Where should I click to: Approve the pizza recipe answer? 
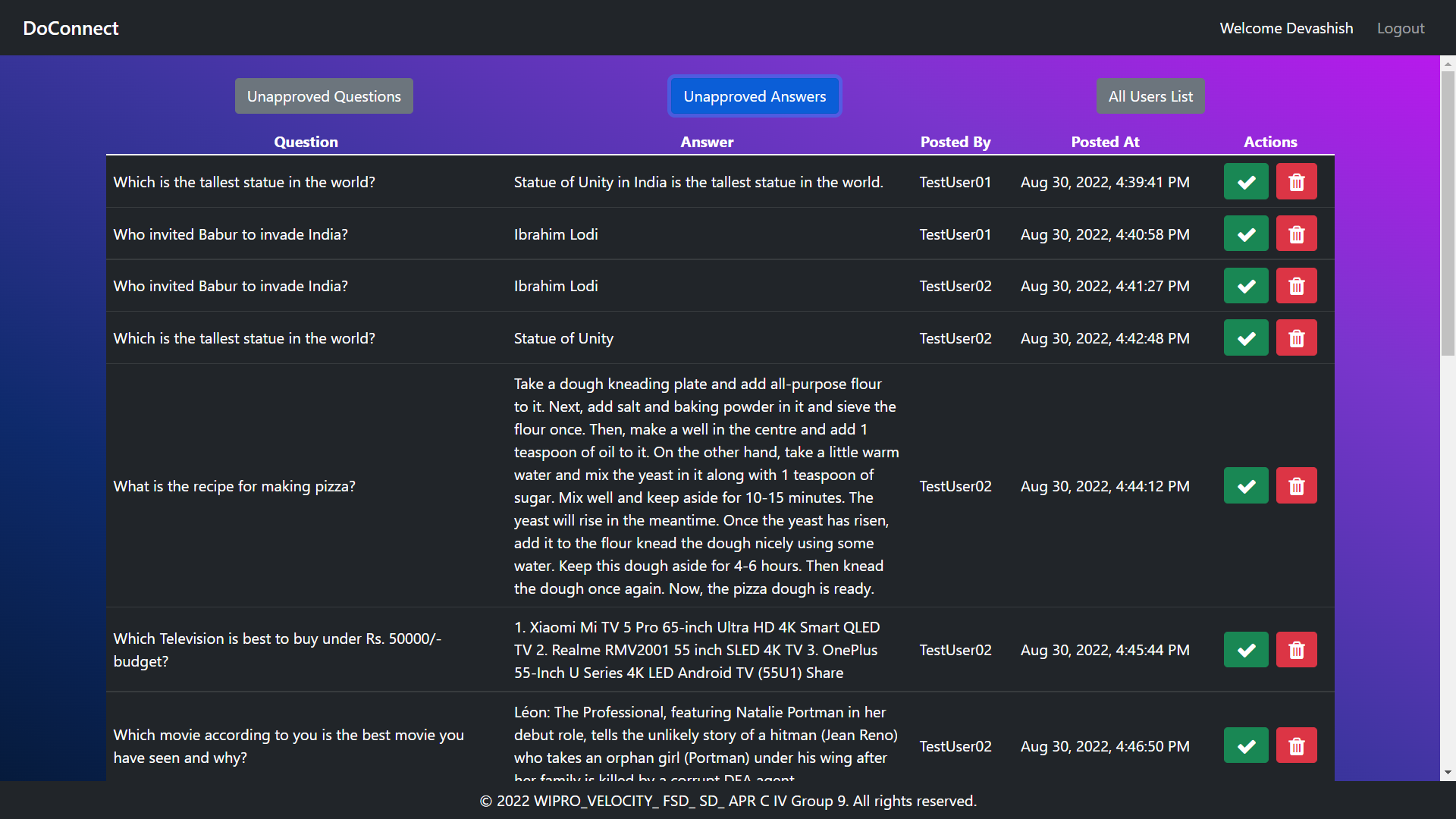[x=1245, y=485]
